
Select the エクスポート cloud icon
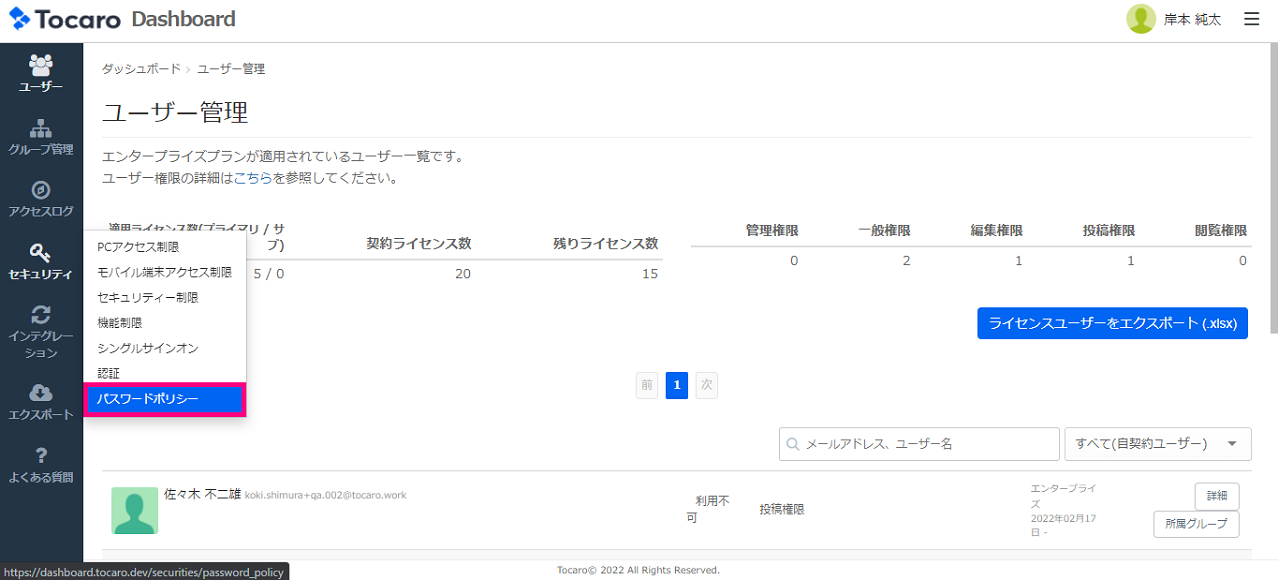coord(41,398)
